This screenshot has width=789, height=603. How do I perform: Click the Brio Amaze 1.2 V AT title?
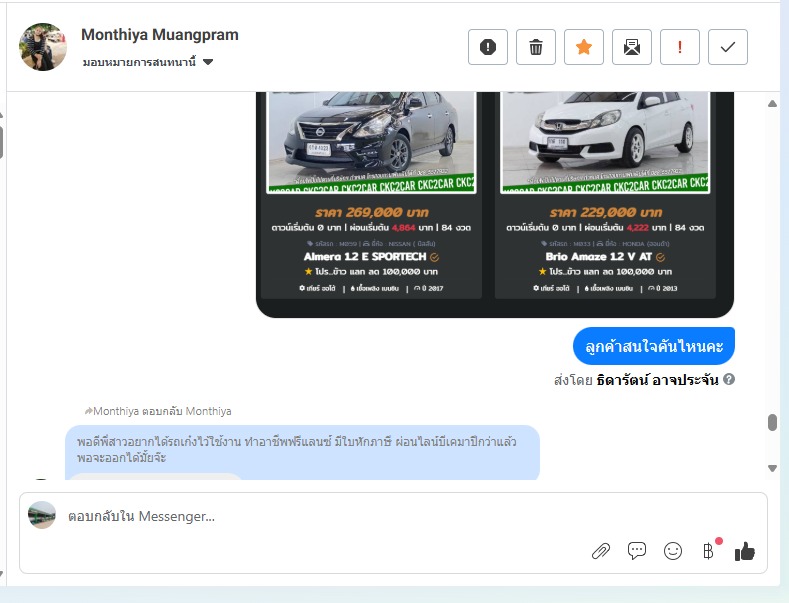pos(599,257)
